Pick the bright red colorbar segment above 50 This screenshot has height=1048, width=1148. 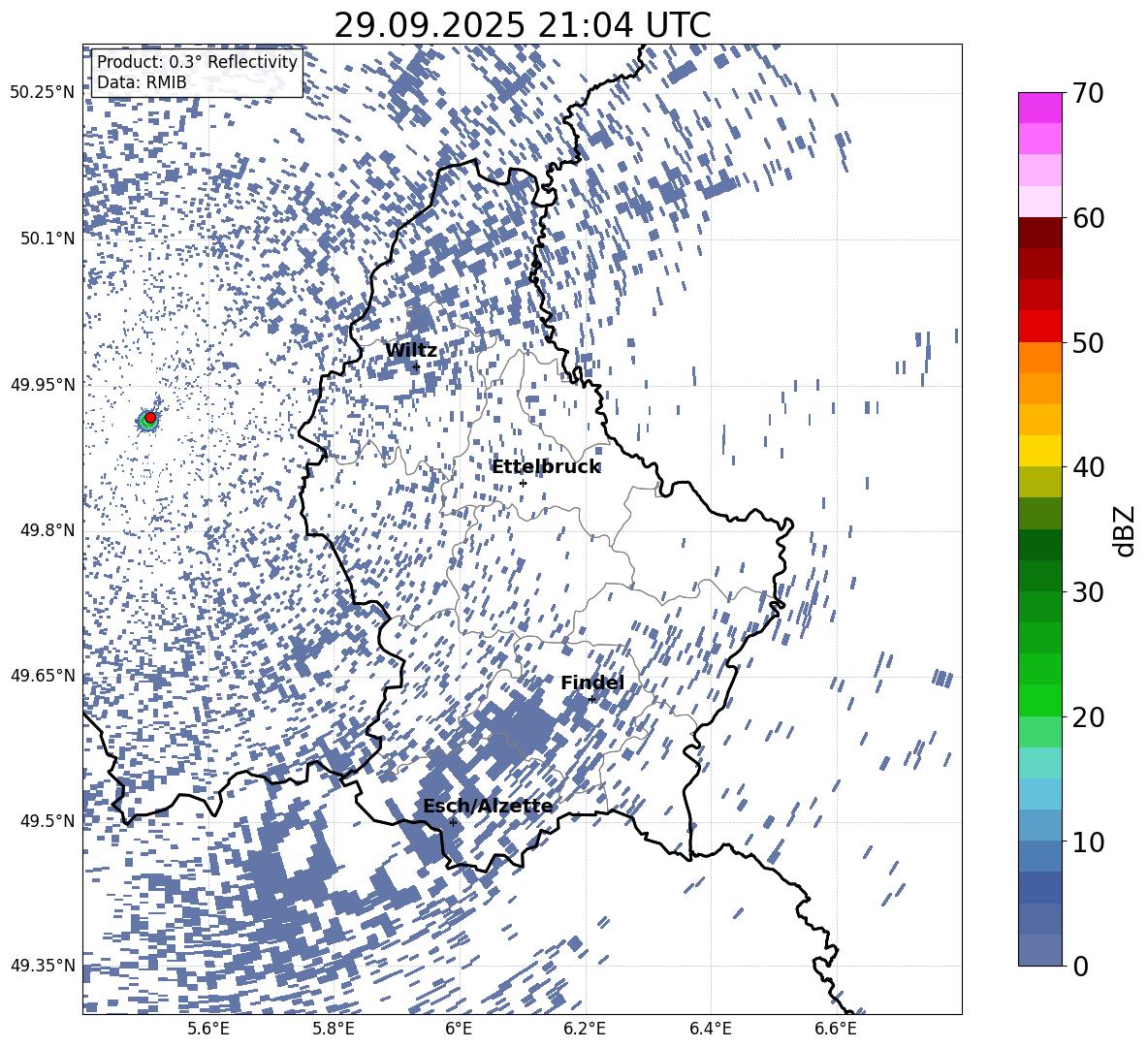pyautogui.click(x=1040, y=327)
